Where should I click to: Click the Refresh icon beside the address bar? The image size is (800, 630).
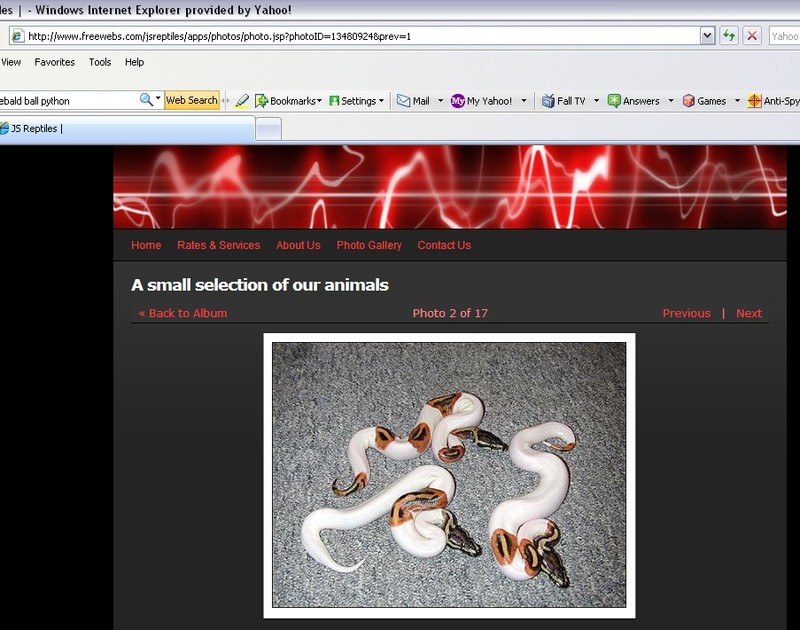[x=729, y=36]
